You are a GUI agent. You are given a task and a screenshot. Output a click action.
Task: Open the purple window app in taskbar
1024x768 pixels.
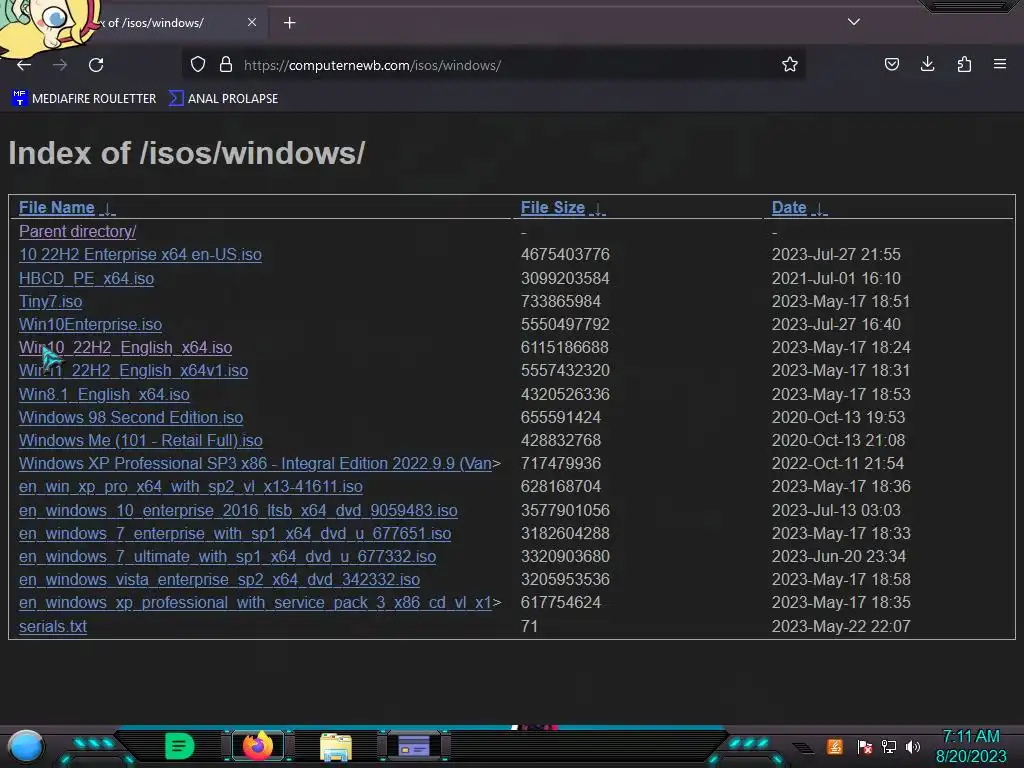tap(414, 746)
